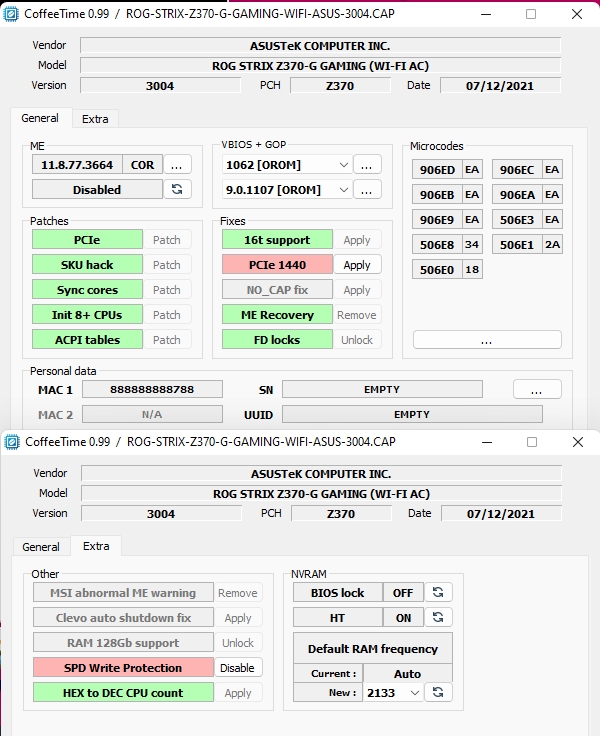Click CoffeeTime app icon in top window
Image resolution: width=600 pixels, height=736 pixels.
pos(11,14)
